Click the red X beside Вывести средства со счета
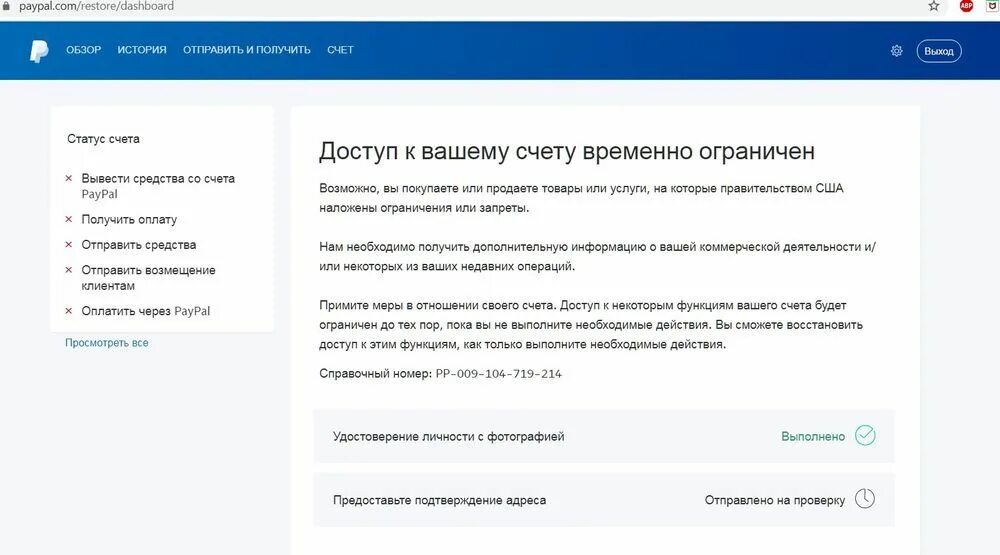The height and width of the screenshot is (555, 1000). pyautogui.click(x=69, y=178)
